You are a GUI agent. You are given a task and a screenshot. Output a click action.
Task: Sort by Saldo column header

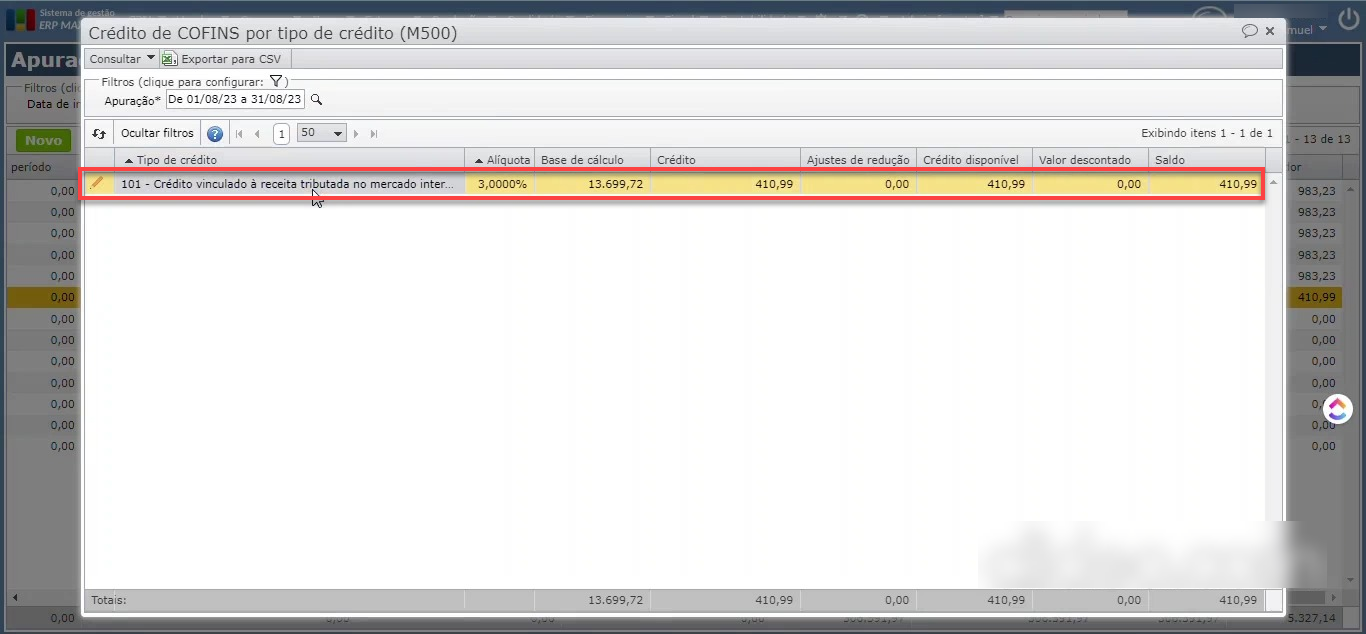click(x=1206, y=160)
